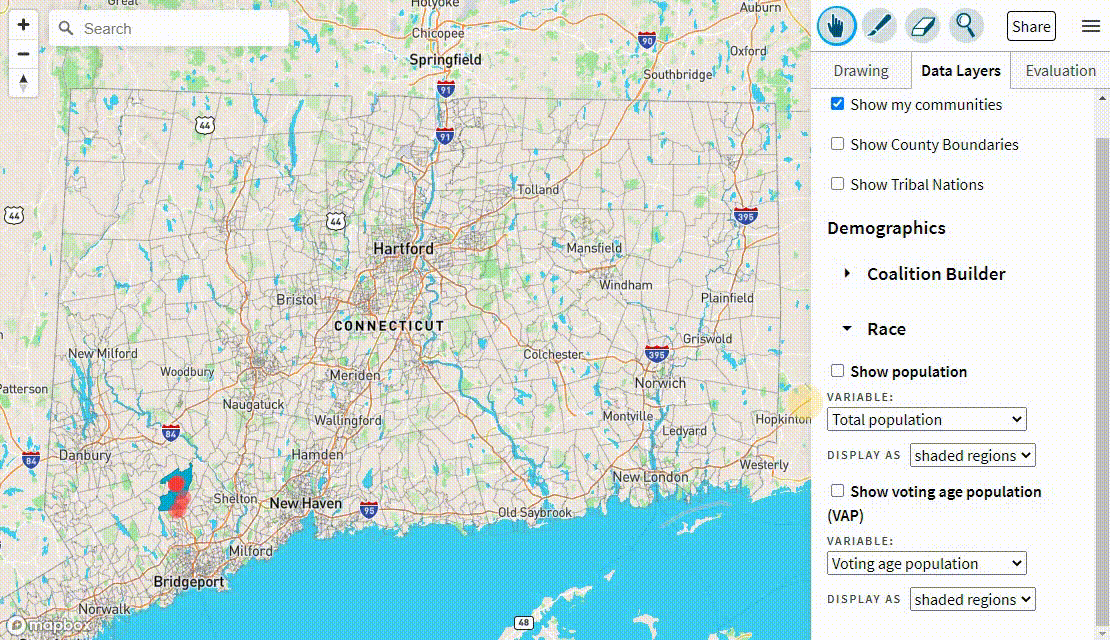
Task: Zoom out on the map
Action: [x=23, y=53]
